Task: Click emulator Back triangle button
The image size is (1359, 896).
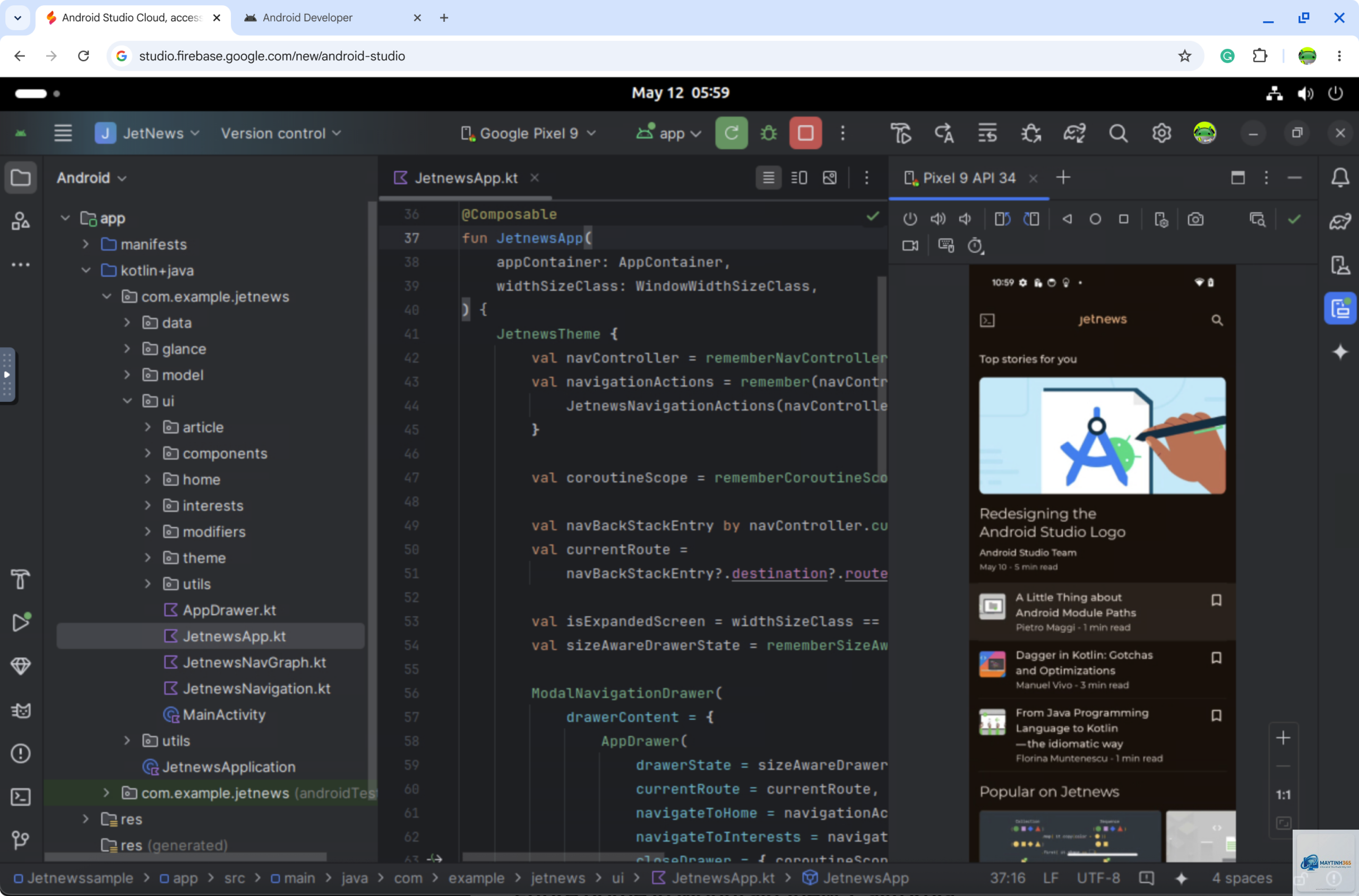Action: tap(1066, 219)
